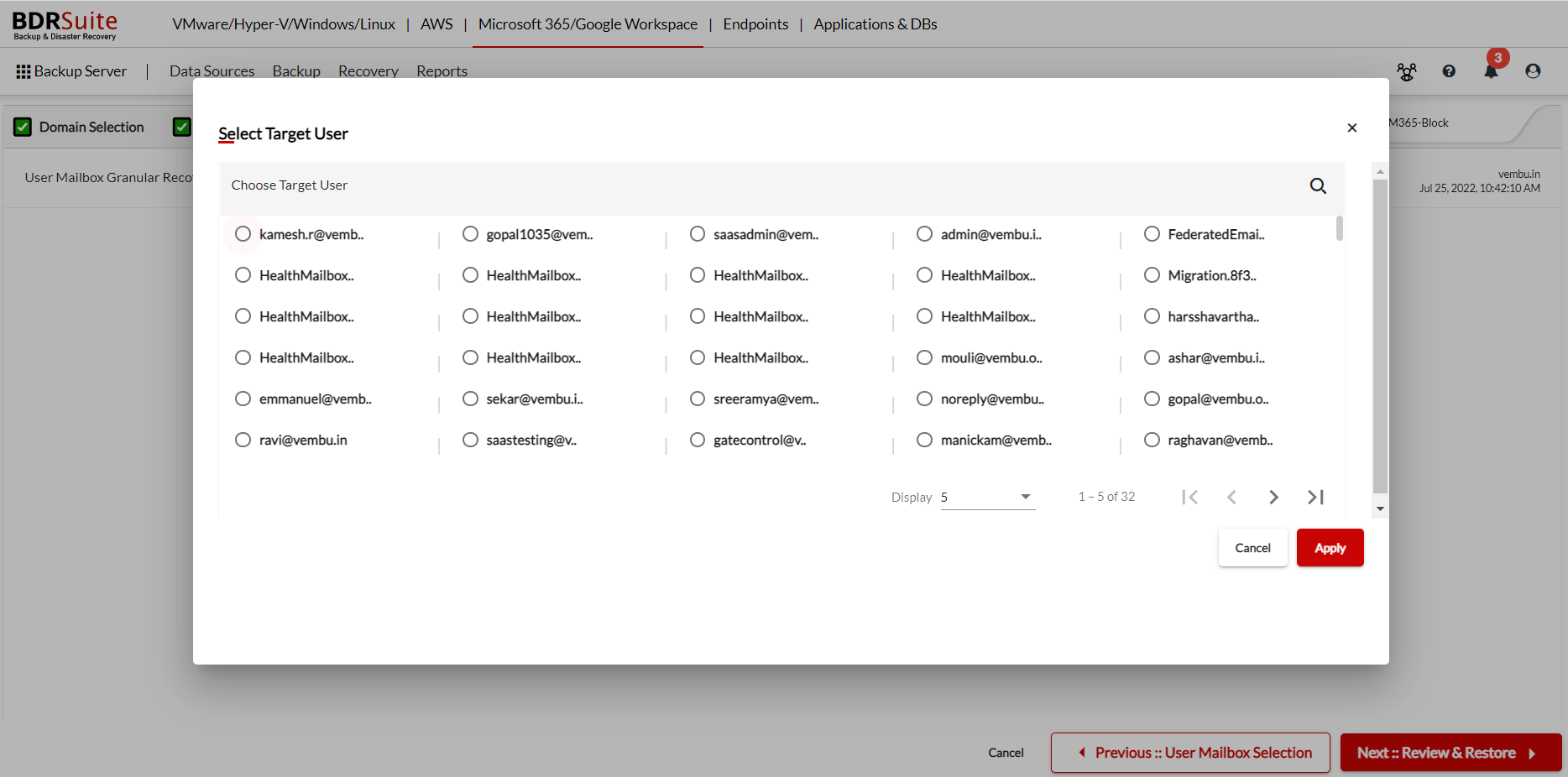The width and height of the screenshot is (1568, 777).
Task: Select saastesting@v.. radio option
Action: [470, 440]
